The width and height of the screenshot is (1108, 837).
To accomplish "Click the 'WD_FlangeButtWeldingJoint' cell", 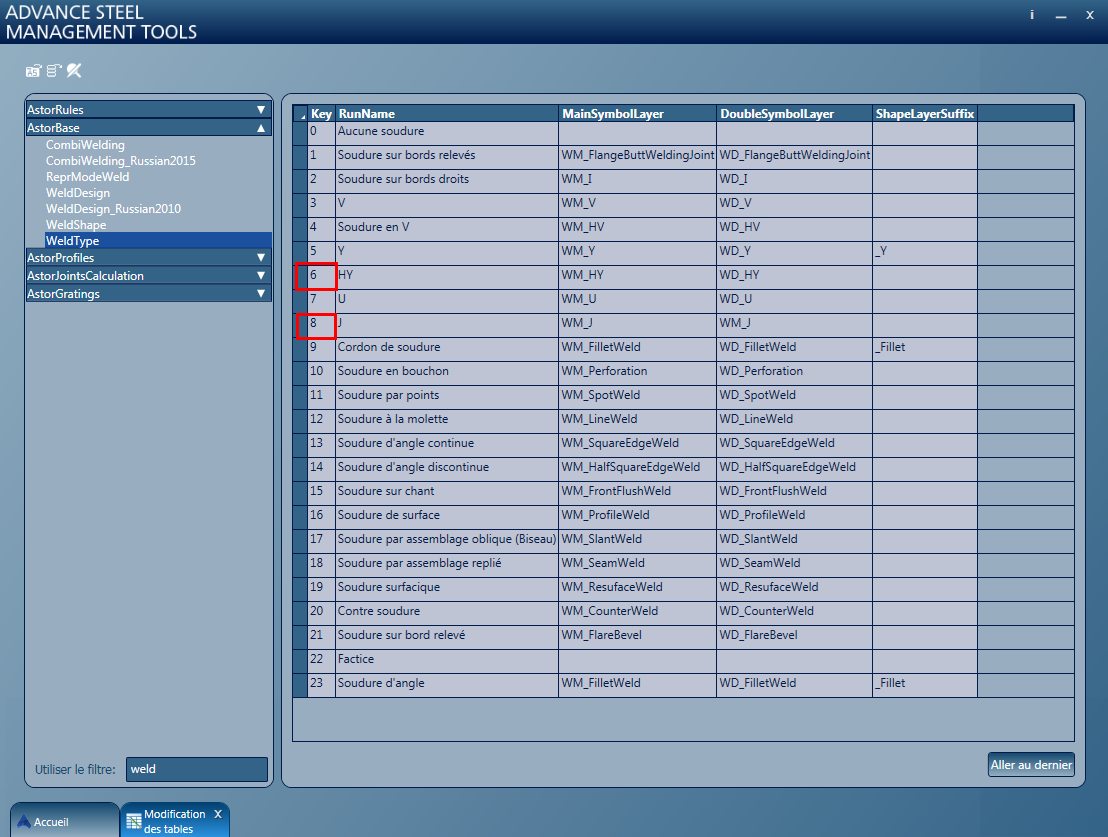I will tap(794, 156).
